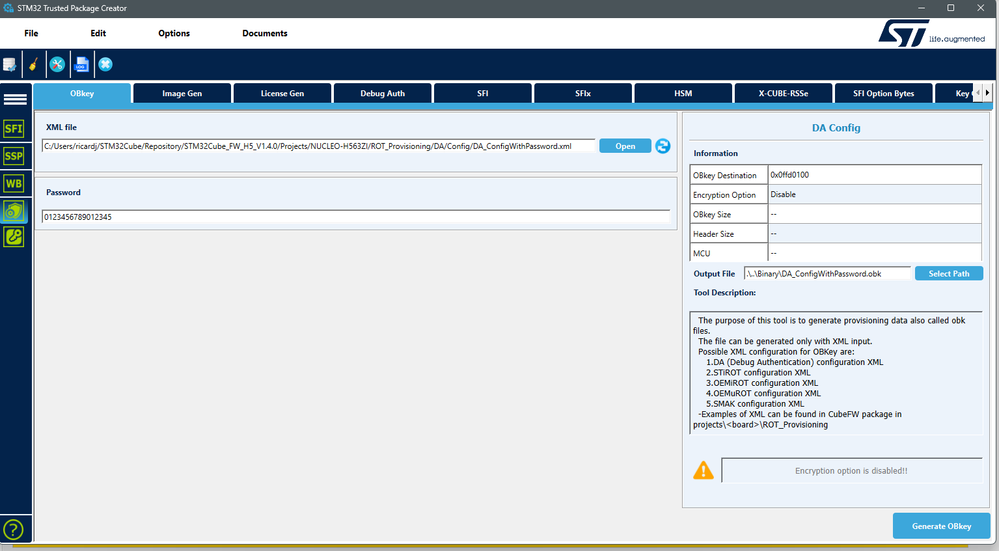Click the round blue X toolbar icon
This screenshot has height=551, width=999.
tap(106, 64)
